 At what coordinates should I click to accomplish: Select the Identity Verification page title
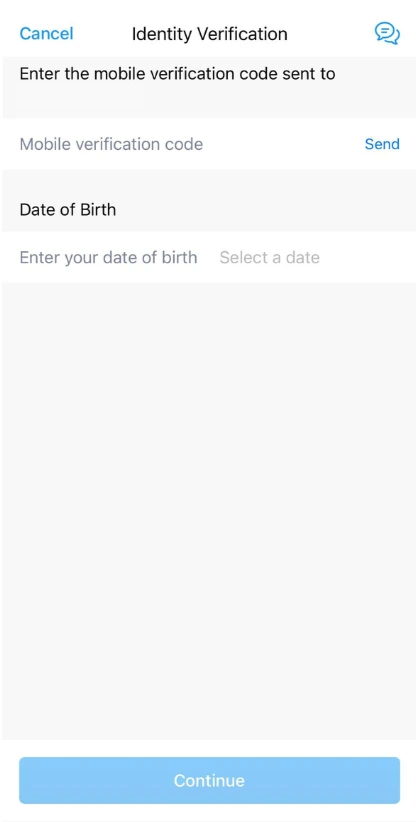(209, 34)
